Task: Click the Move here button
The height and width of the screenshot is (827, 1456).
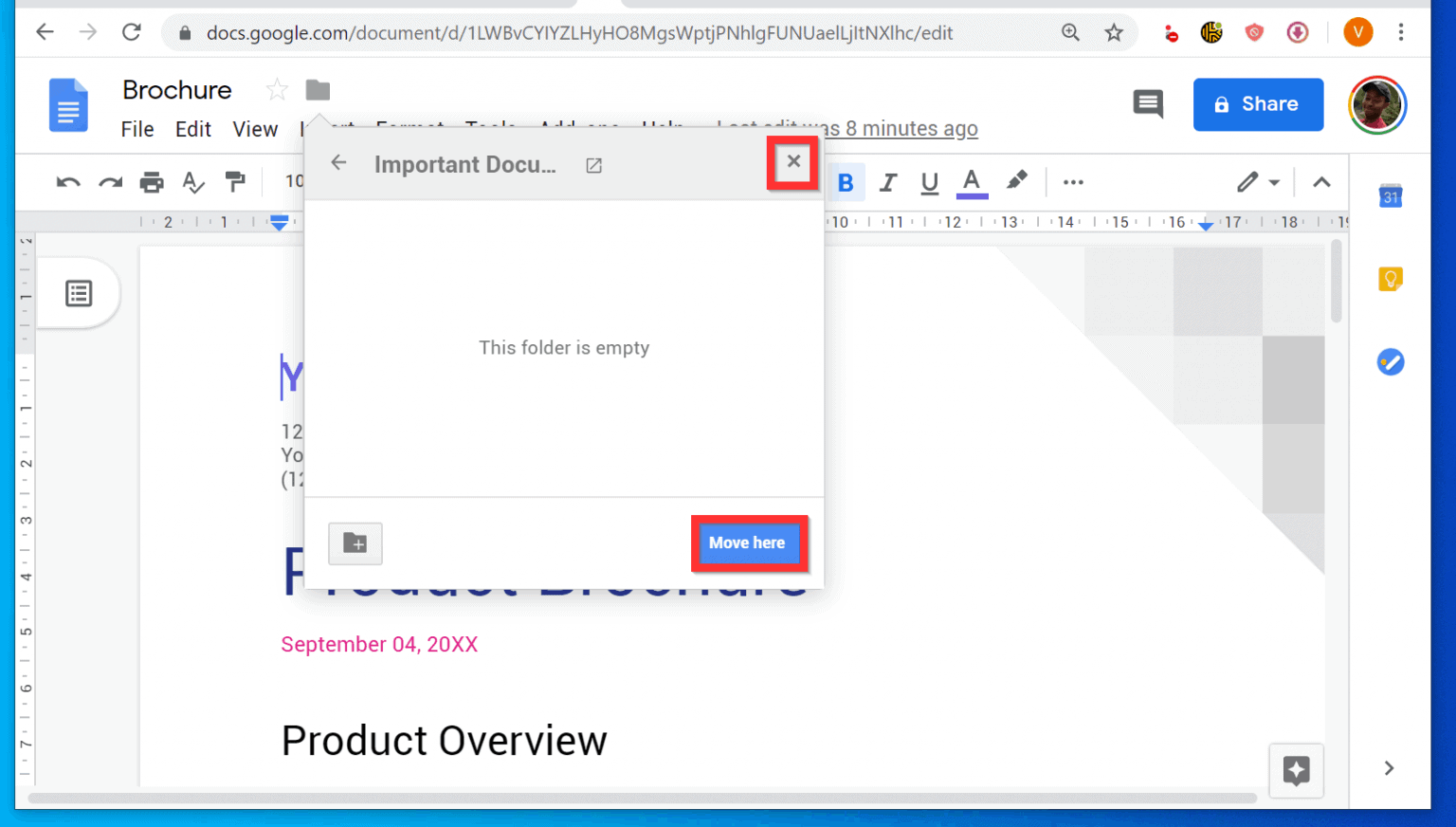Action: coord(747,542)
